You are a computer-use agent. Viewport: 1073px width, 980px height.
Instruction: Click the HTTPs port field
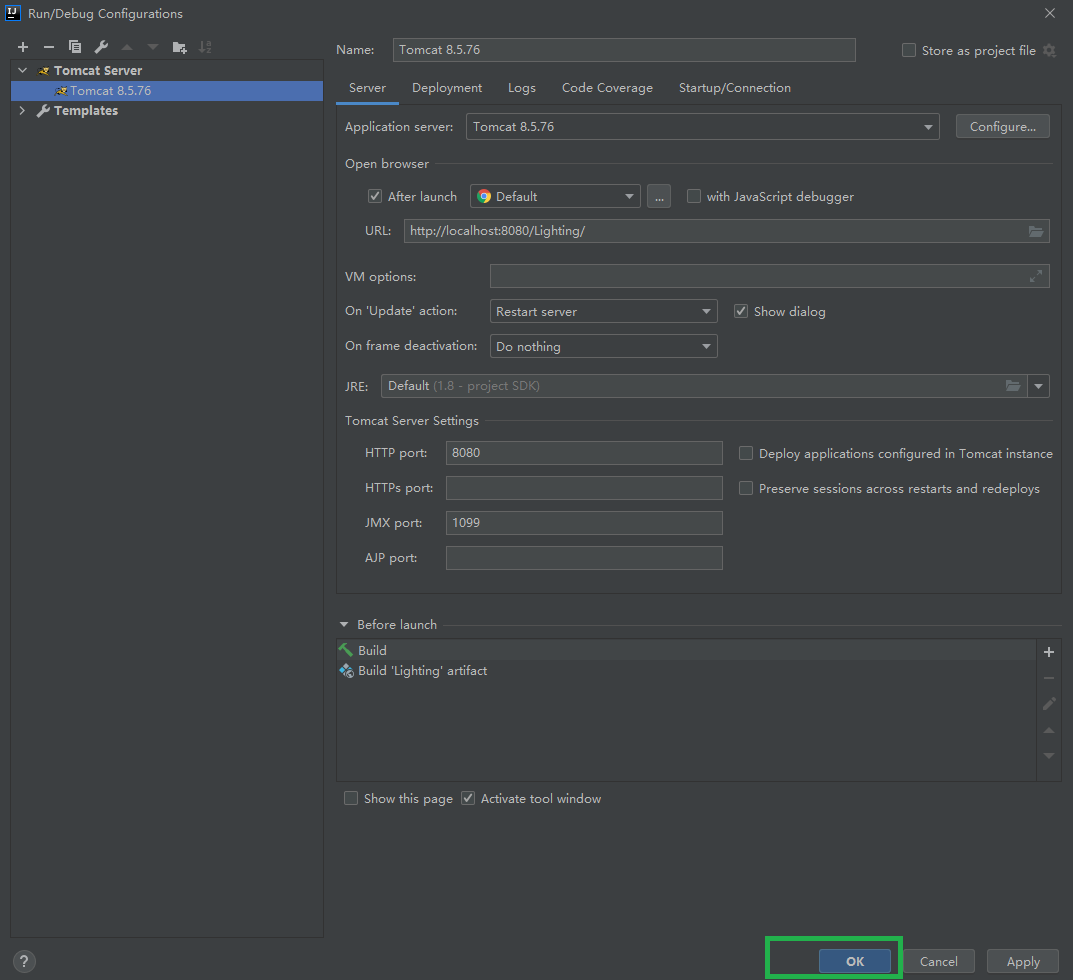pos(584,488)
